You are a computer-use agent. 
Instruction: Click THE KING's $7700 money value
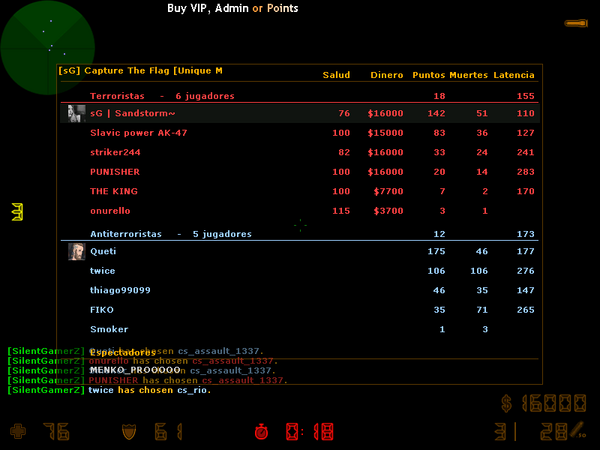388,191
